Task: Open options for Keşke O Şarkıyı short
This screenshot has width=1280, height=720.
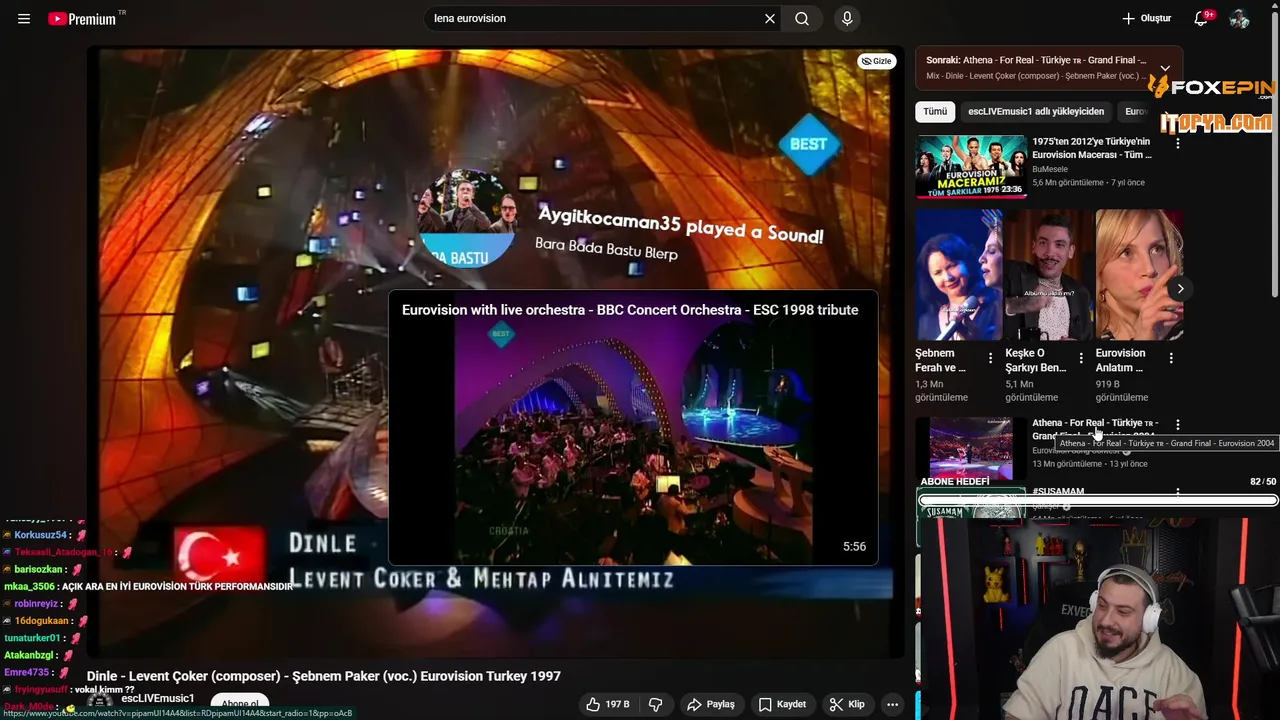Action: coord(1081,358)
